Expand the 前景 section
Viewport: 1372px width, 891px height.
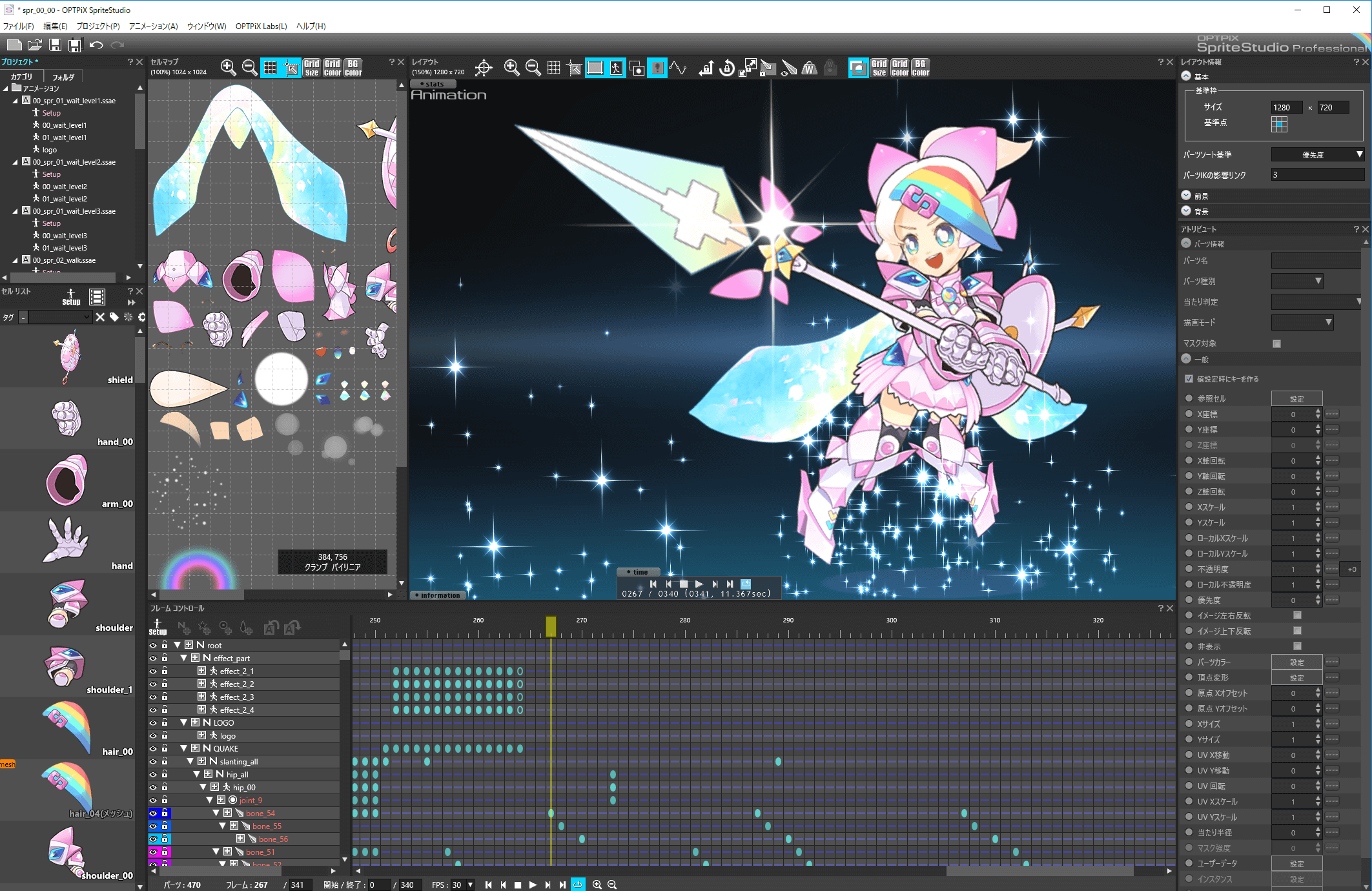[x=1186, y=196]
